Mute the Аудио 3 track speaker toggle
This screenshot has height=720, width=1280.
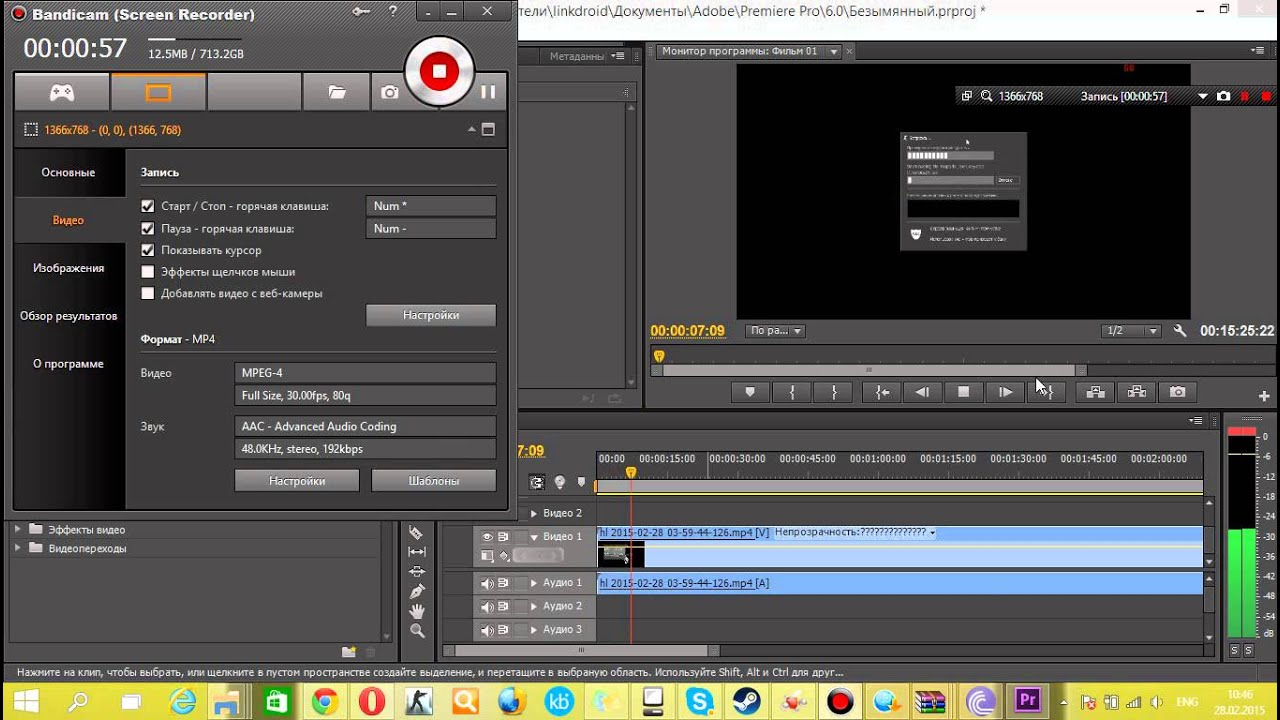pos(487,630)
